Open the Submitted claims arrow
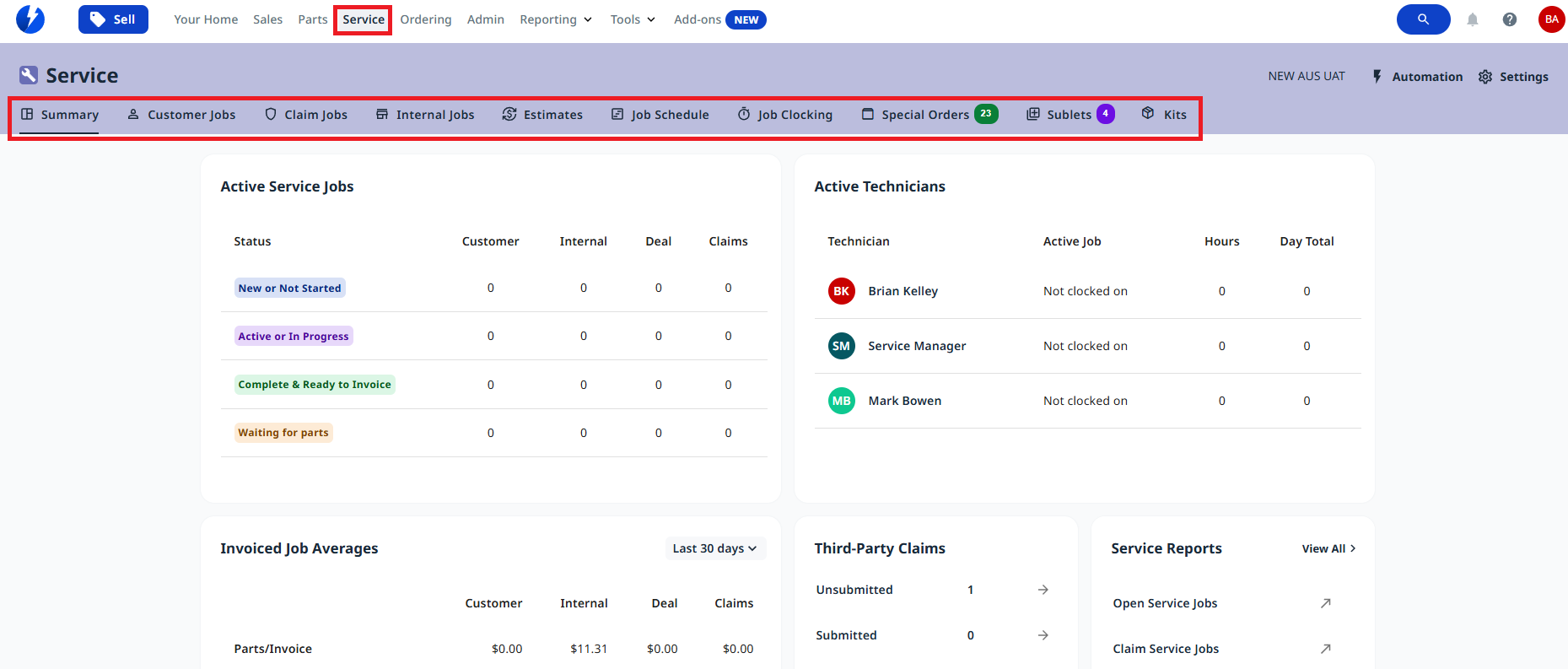This screenshot has height=669, width=1568. click(1043, 635)
